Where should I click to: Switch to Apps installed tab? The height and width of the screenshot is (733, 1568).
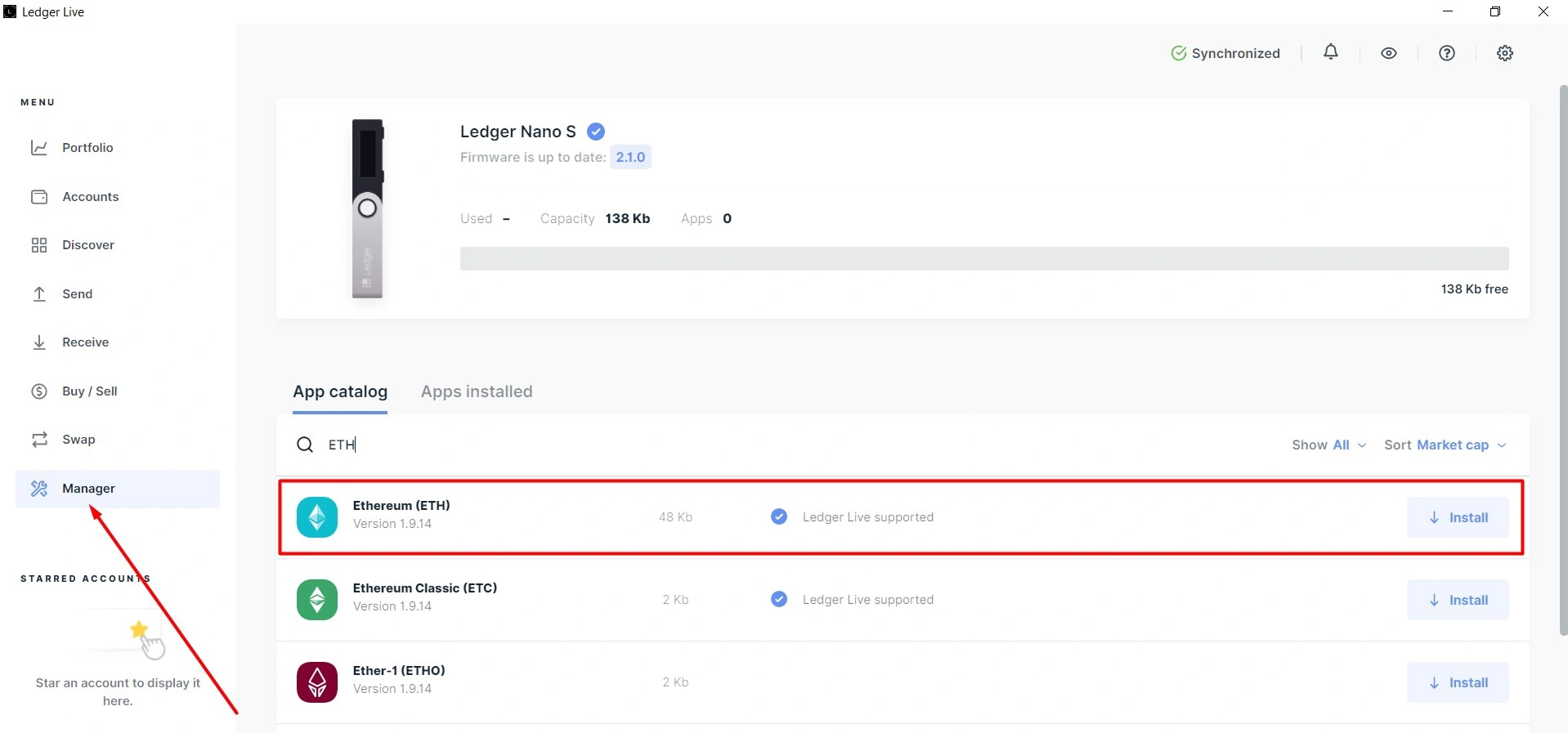(x=477, y=391)
